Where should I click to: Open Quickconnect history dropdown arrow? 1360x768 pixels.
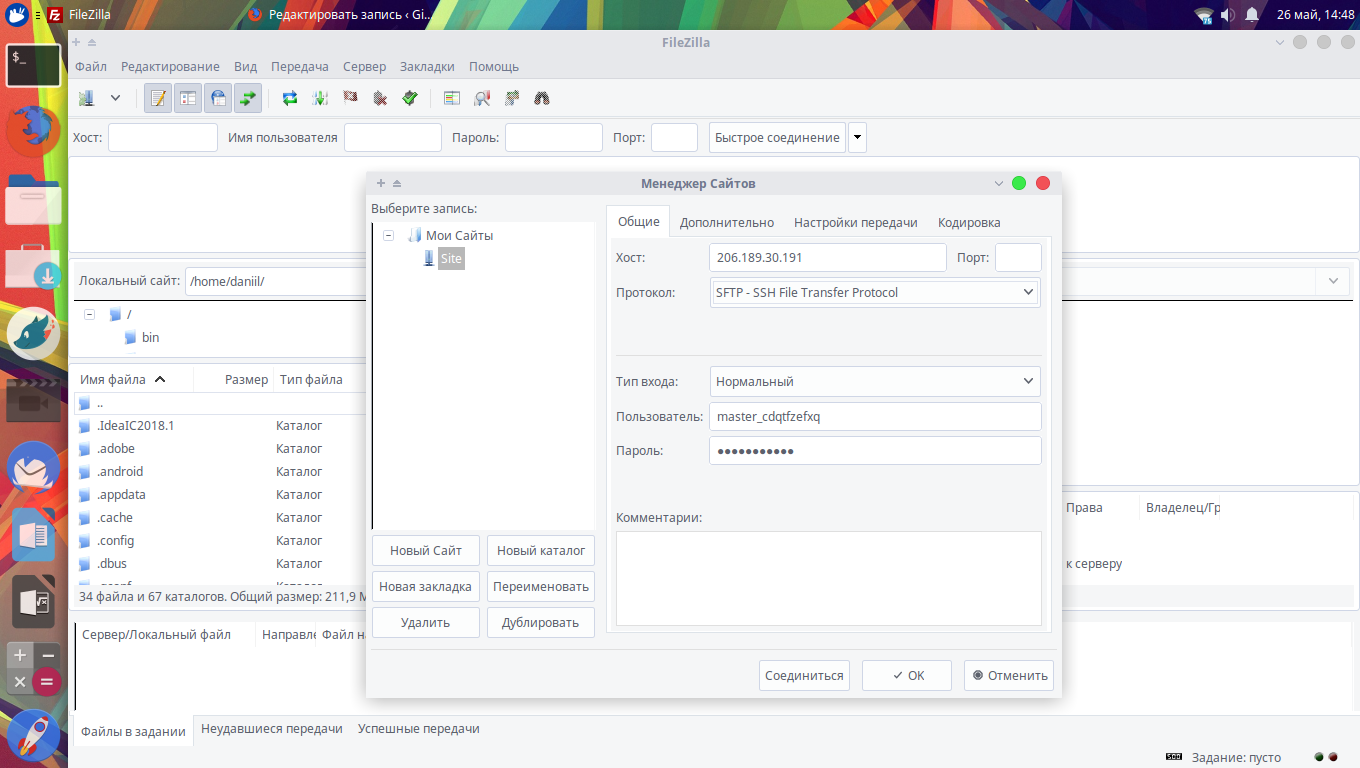coord(857,137)
